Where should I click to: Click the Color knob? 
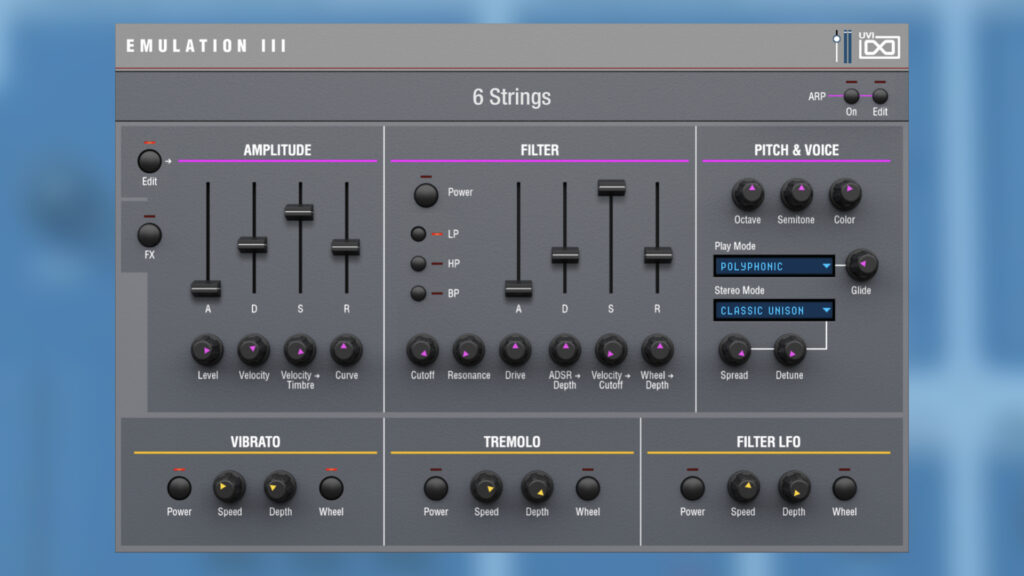(x=844, y=192)
